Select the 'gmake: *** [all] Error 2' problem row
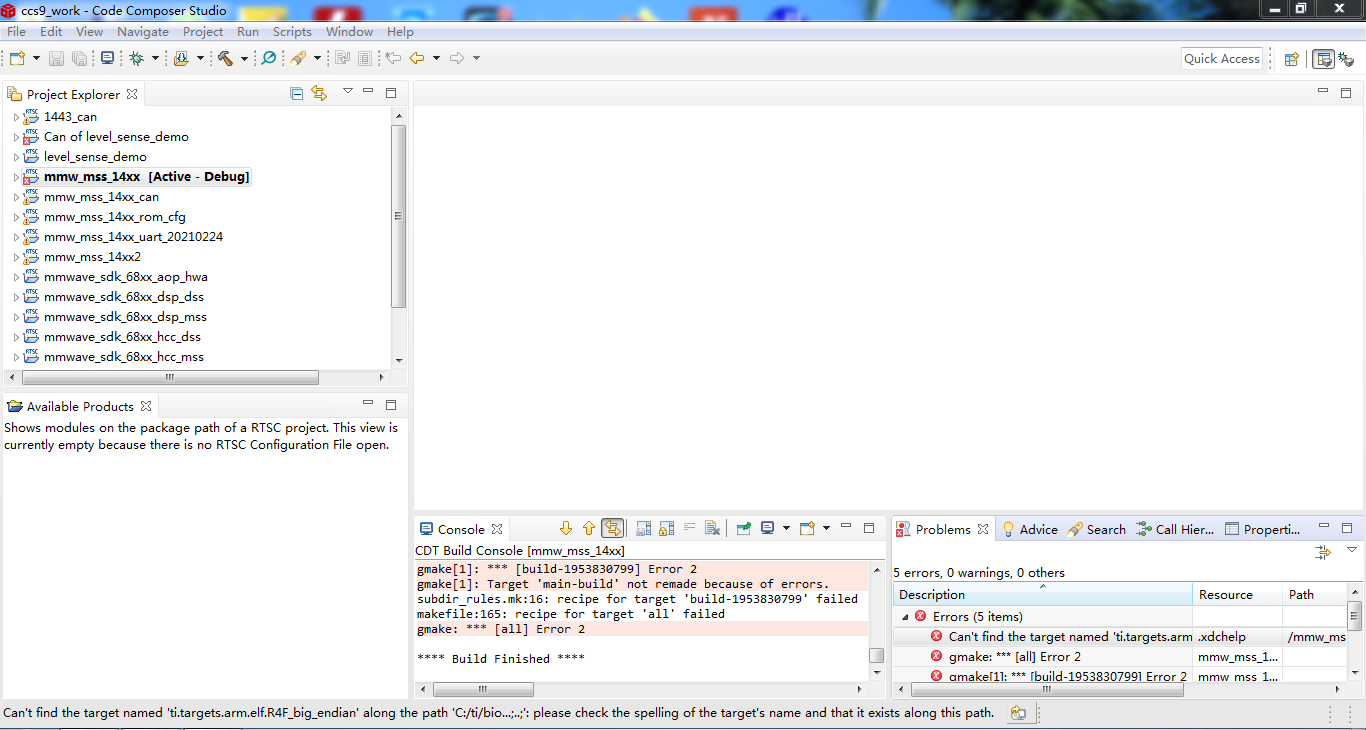This screenshot has height=730, width=1366. pyautogui.click(x=1120, y=657)
